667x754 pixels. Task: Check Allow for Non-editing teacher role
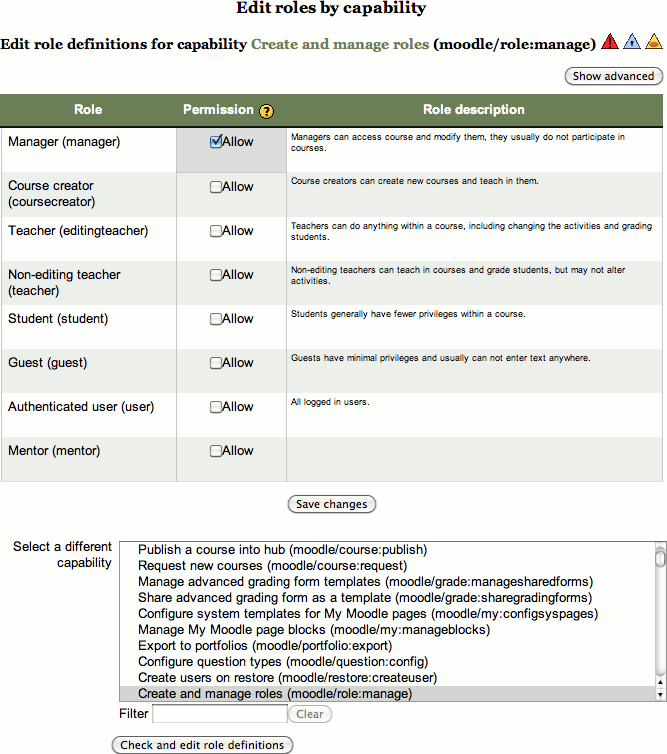coord(215,275)
